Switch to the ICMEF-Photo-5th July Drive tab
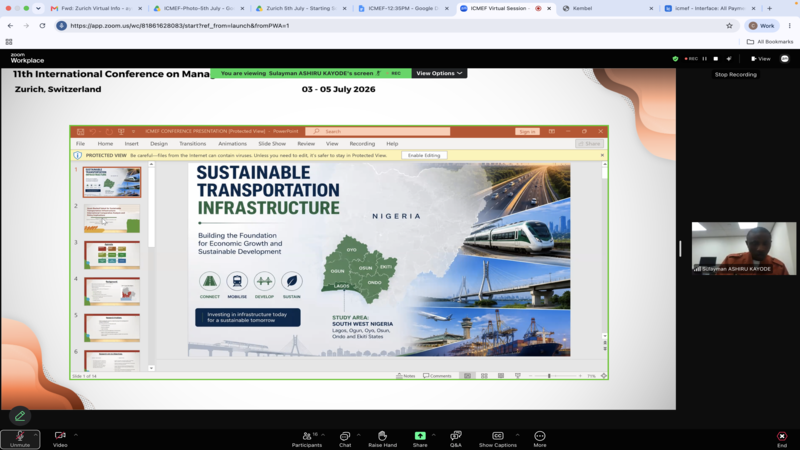The height and width of the screenshot is (450, 800). pyautogui.click(x=199, y=8)
